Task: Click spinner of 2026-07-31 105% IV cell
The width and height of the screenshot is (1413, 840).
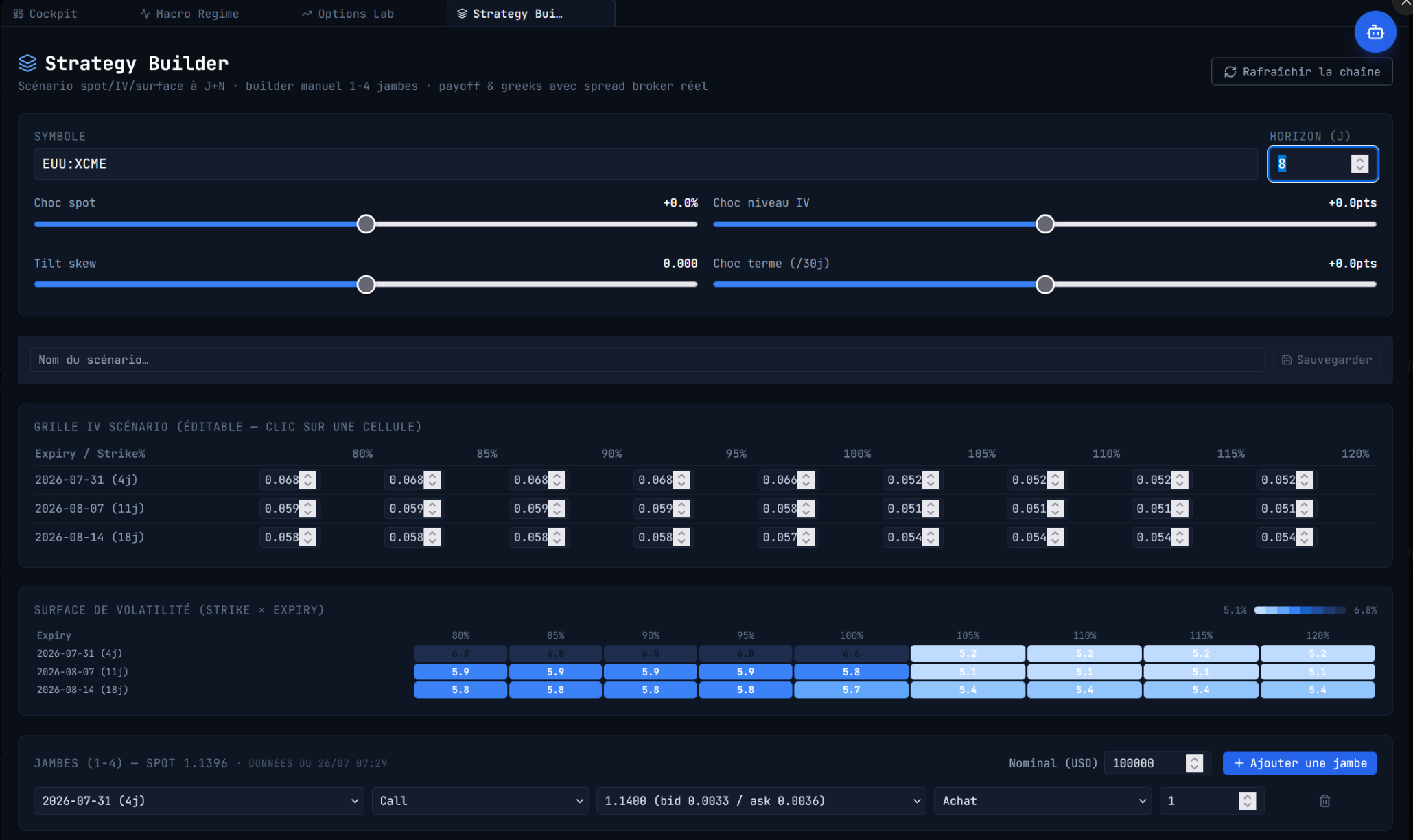Action: click(930, 480)
